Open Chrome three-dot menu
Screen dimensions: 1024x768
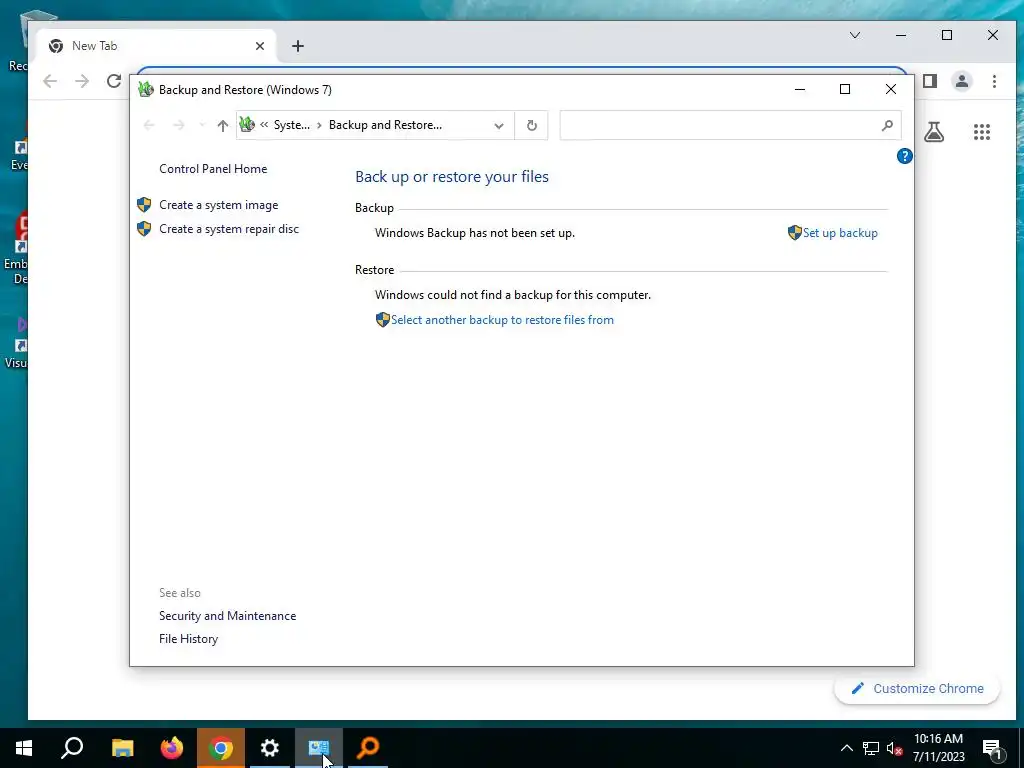[x=994, y=81]
